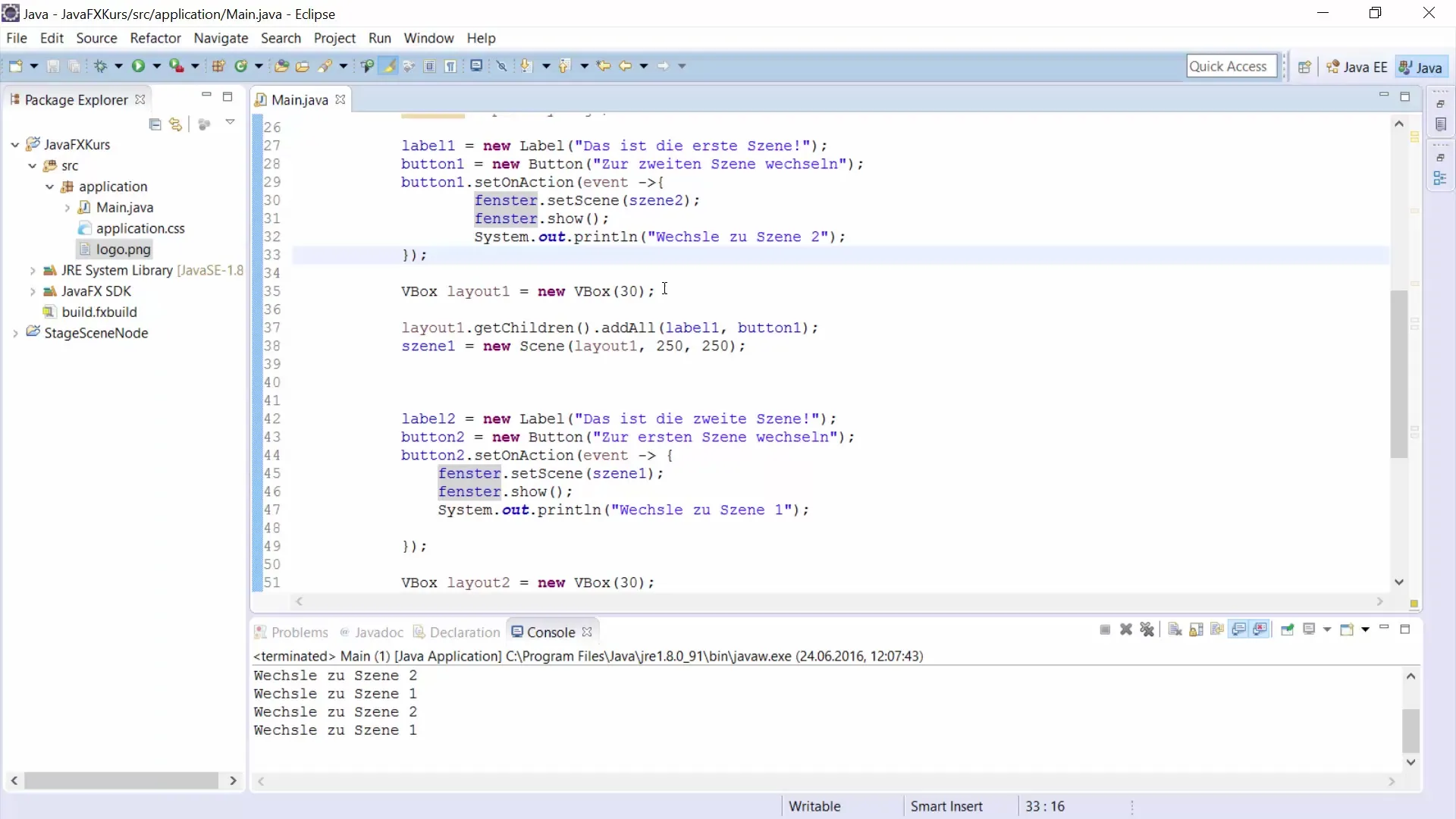Open Package Explorer View Menu triangle
Screen dimensions: 1456x819
point(230,122)
